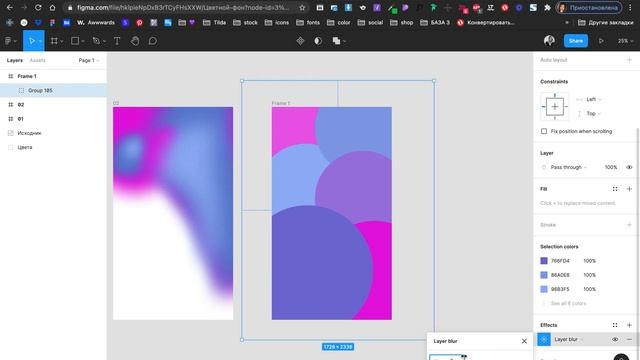This screenshot has width=640, height=360.
Task: Add a new effect with plus icon
Action: click(x=629, y=325)
